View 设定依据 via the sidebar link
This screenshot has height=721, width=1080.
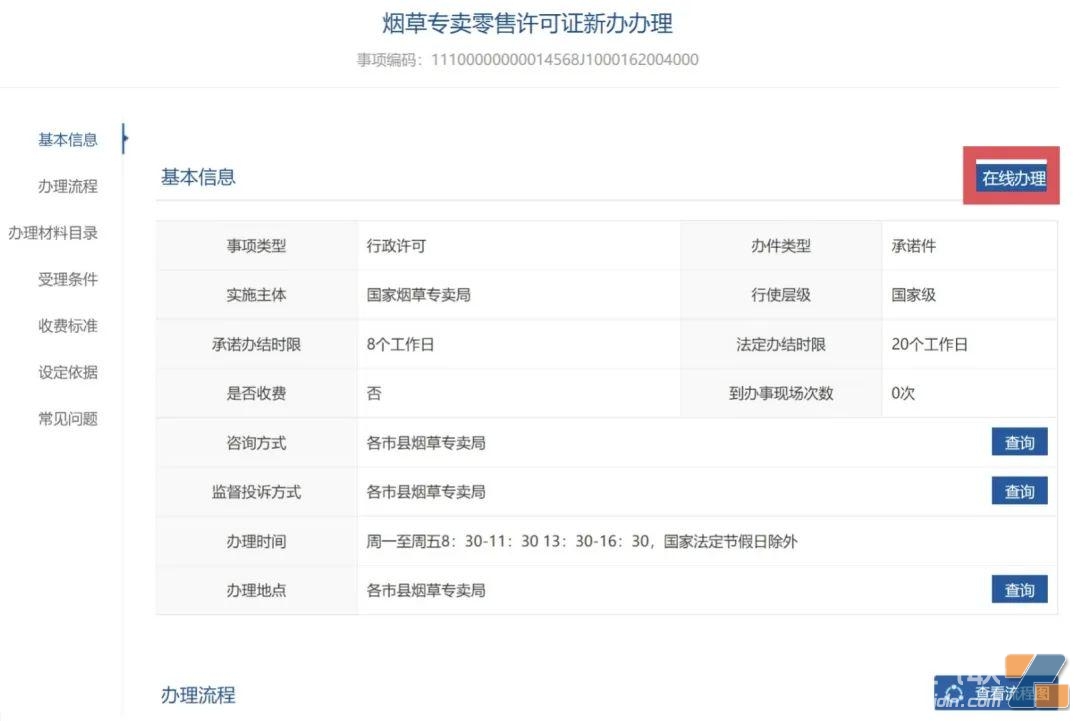[66, 373]
